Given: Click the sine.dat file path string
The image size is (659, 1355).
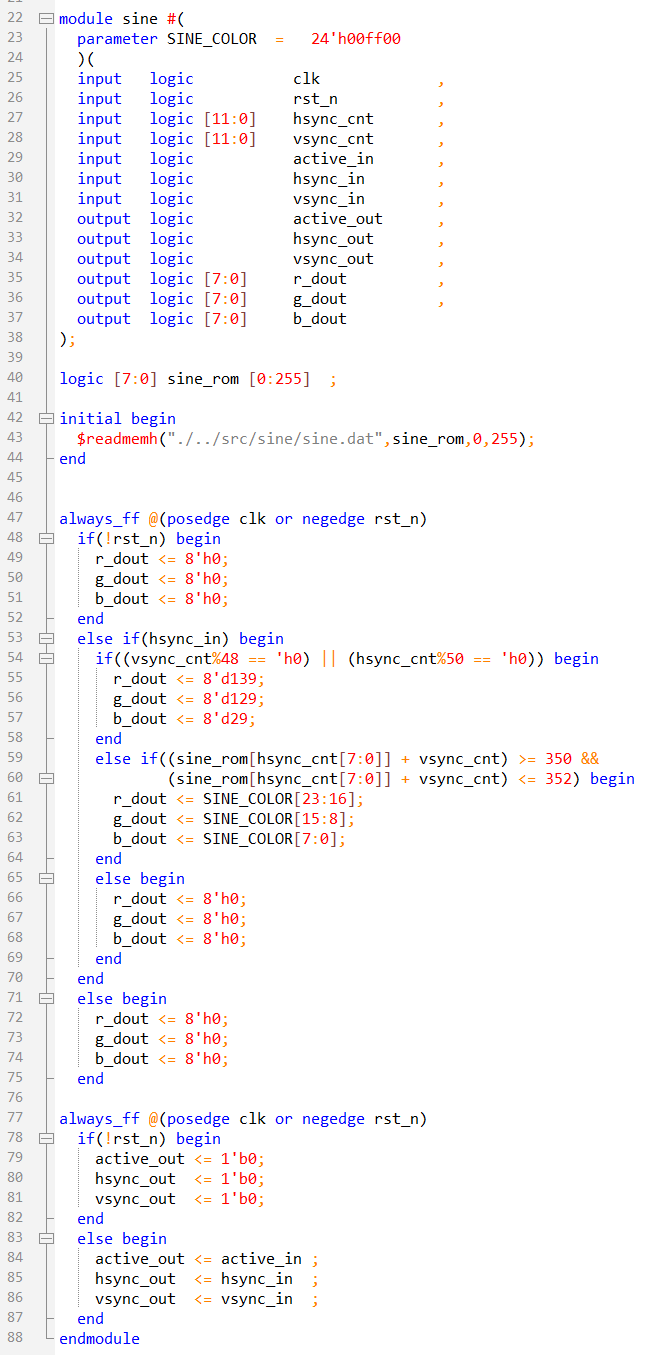Looking at the screenshot, I should coord(275,439).
